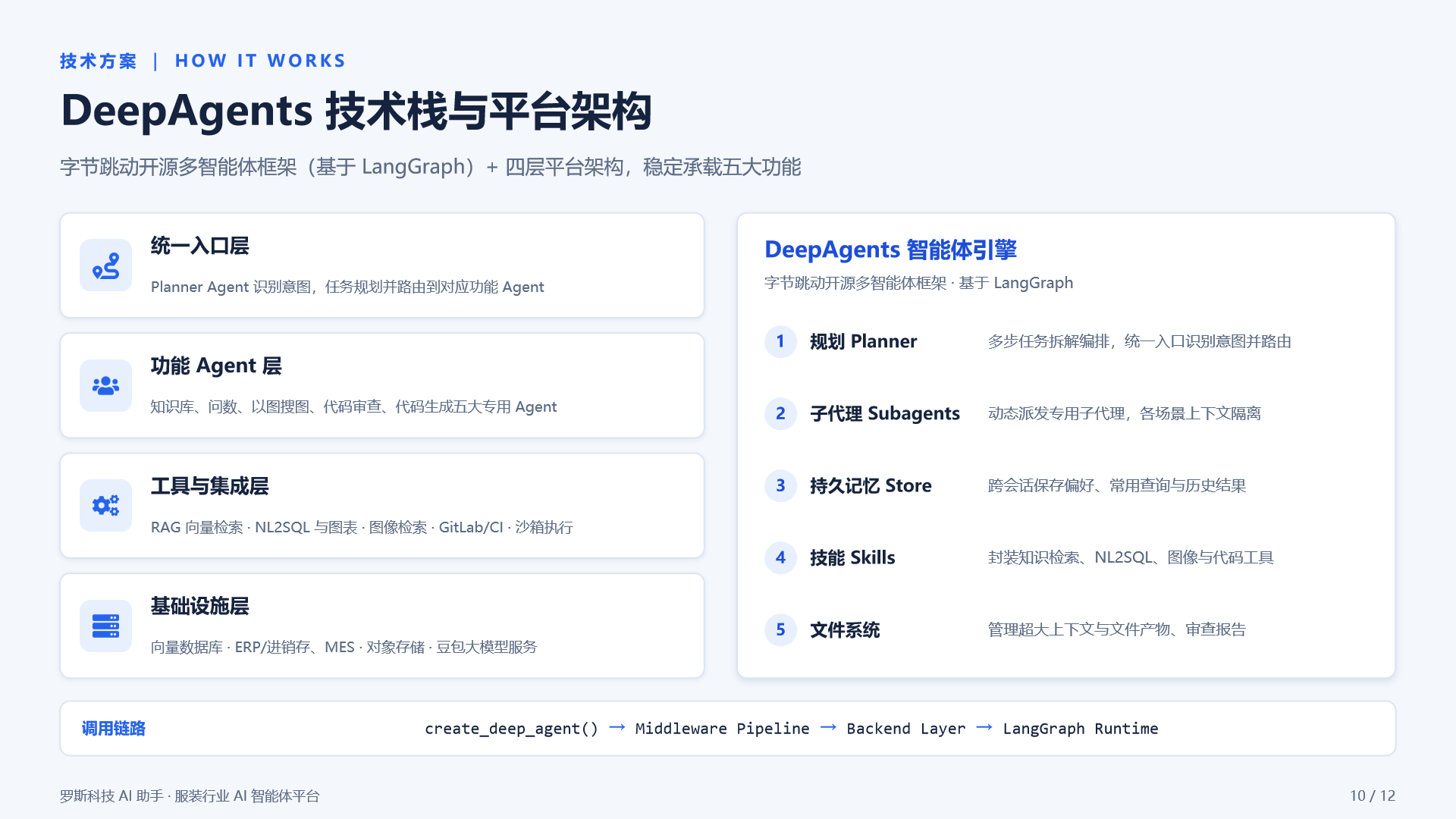Click the footer text 罗斯科技 AI 助手

(111, 795)
